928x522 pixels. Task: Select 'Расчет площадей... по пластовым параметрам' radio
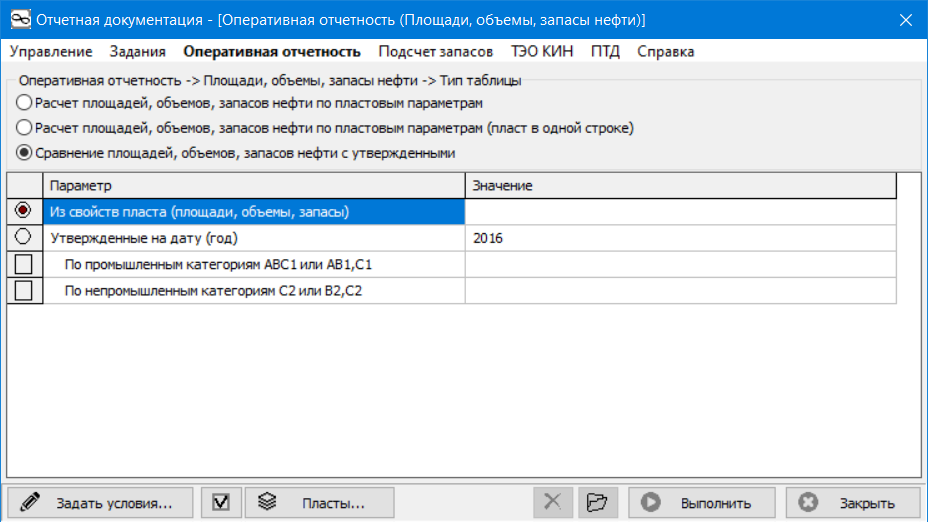pos(24,103)
